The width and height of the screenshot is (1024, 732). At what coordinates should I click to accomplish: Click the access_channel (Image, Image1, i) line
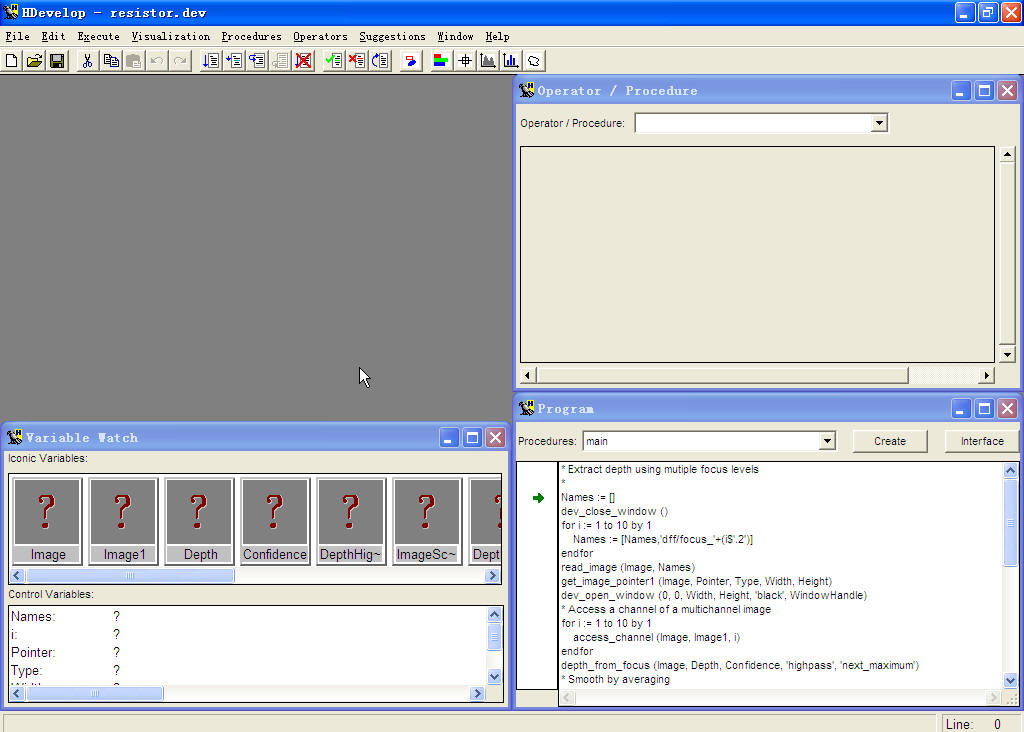[x=656, y=637]
